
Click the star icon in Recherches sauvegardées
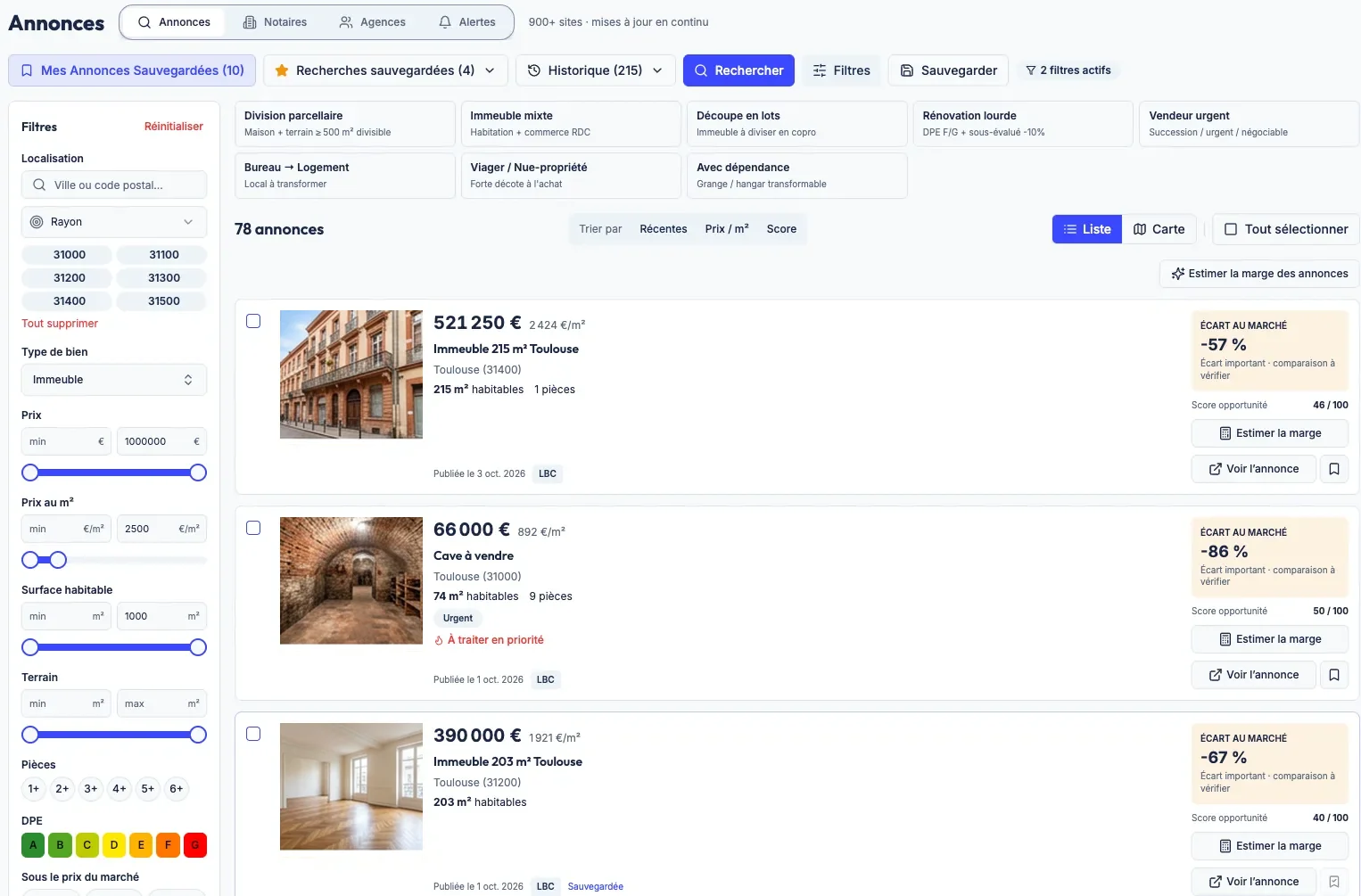click(x=282, y=70)
